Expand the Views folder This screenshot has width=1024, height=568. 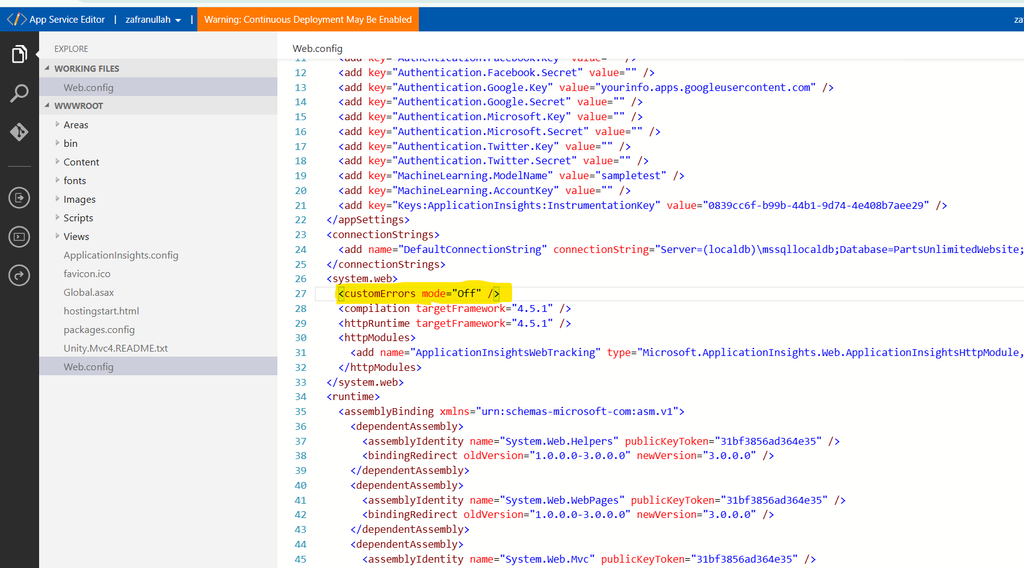click(57, 236)
